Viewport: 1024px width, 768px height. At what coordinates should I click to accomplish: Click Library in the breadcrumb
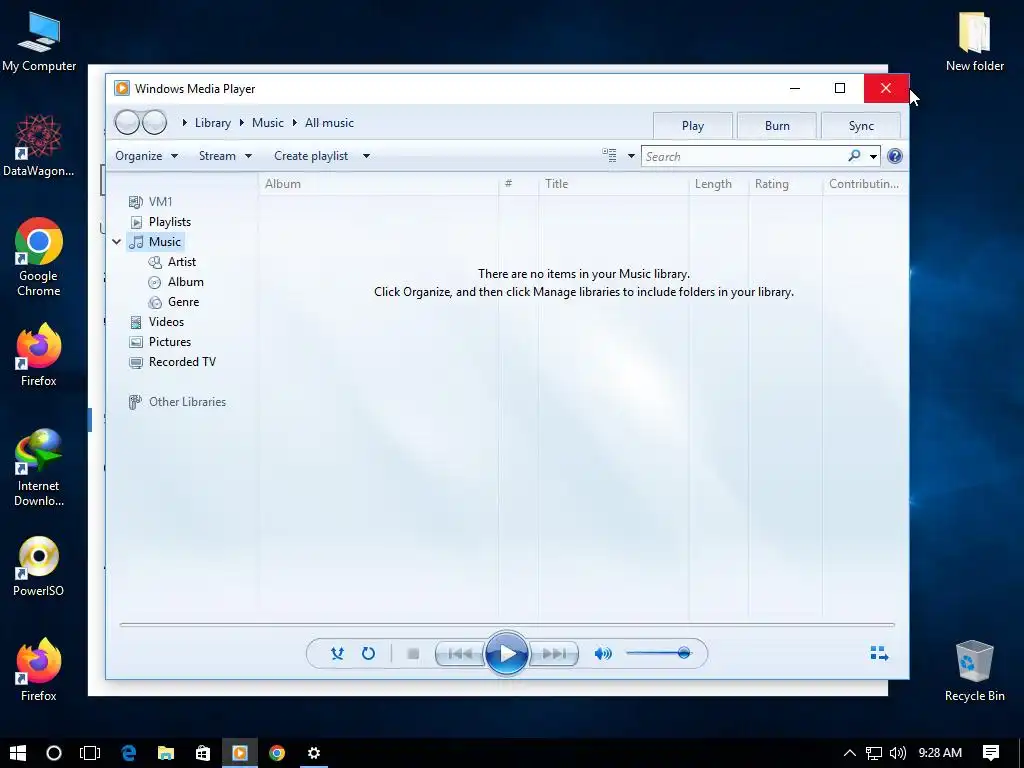click(x=213, y=123)
